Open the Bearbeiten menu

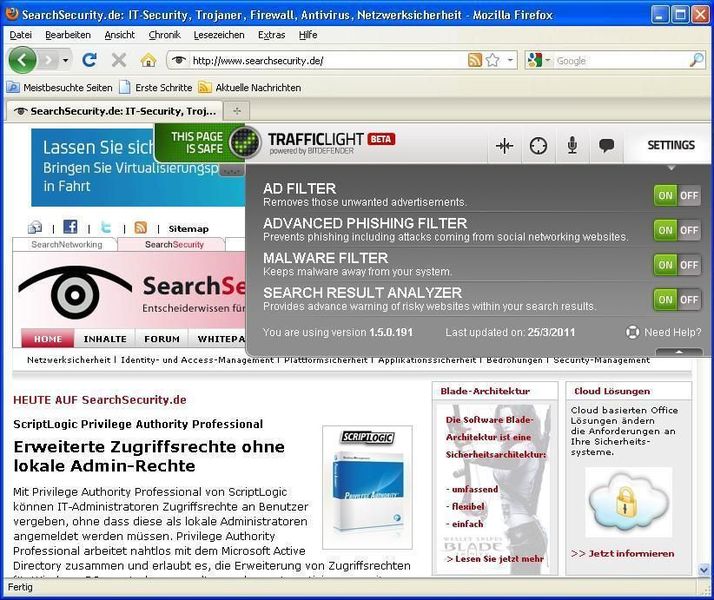68,35
